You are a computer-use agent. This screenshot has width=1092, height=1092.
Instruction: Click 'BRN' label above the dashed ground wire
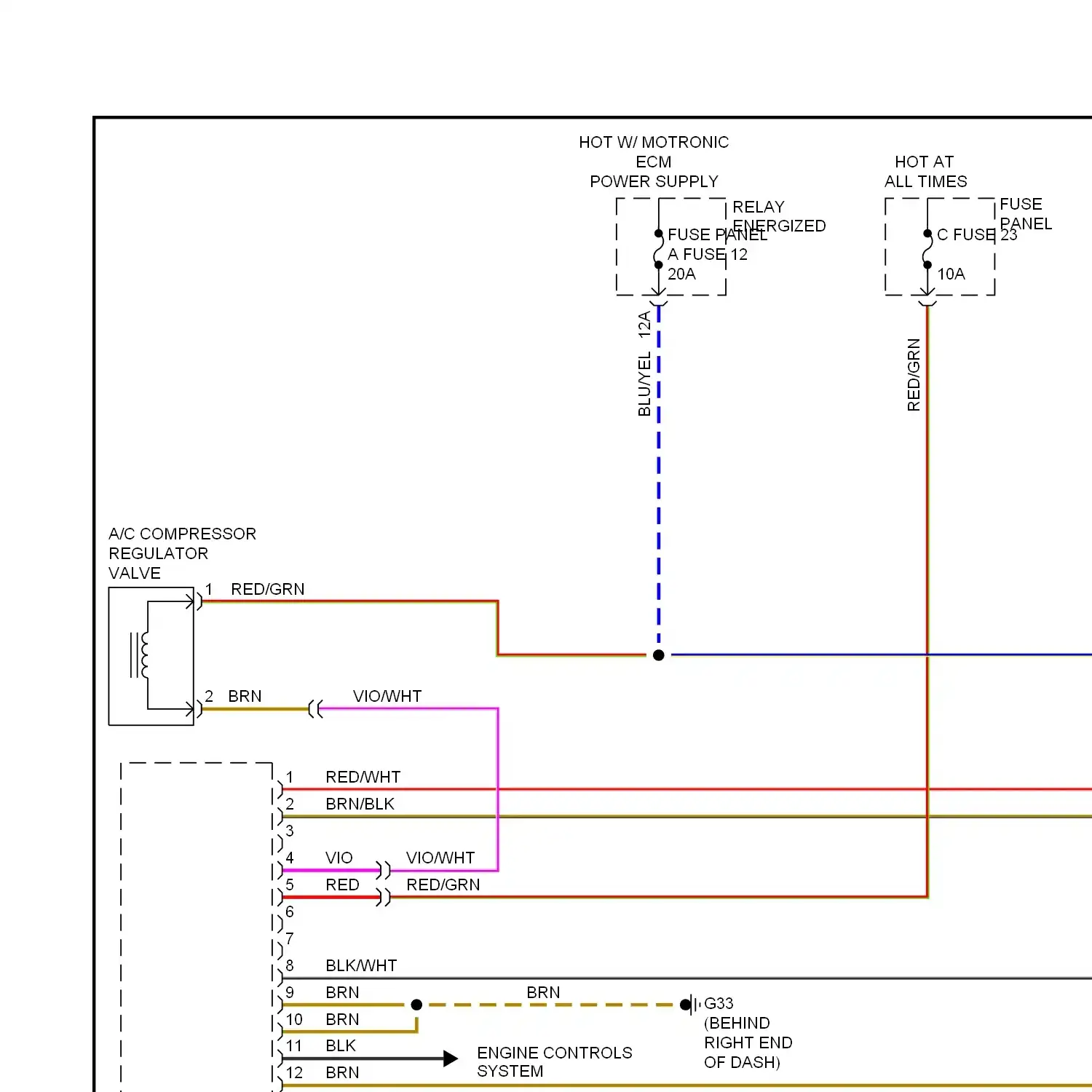tap(543, 992)
